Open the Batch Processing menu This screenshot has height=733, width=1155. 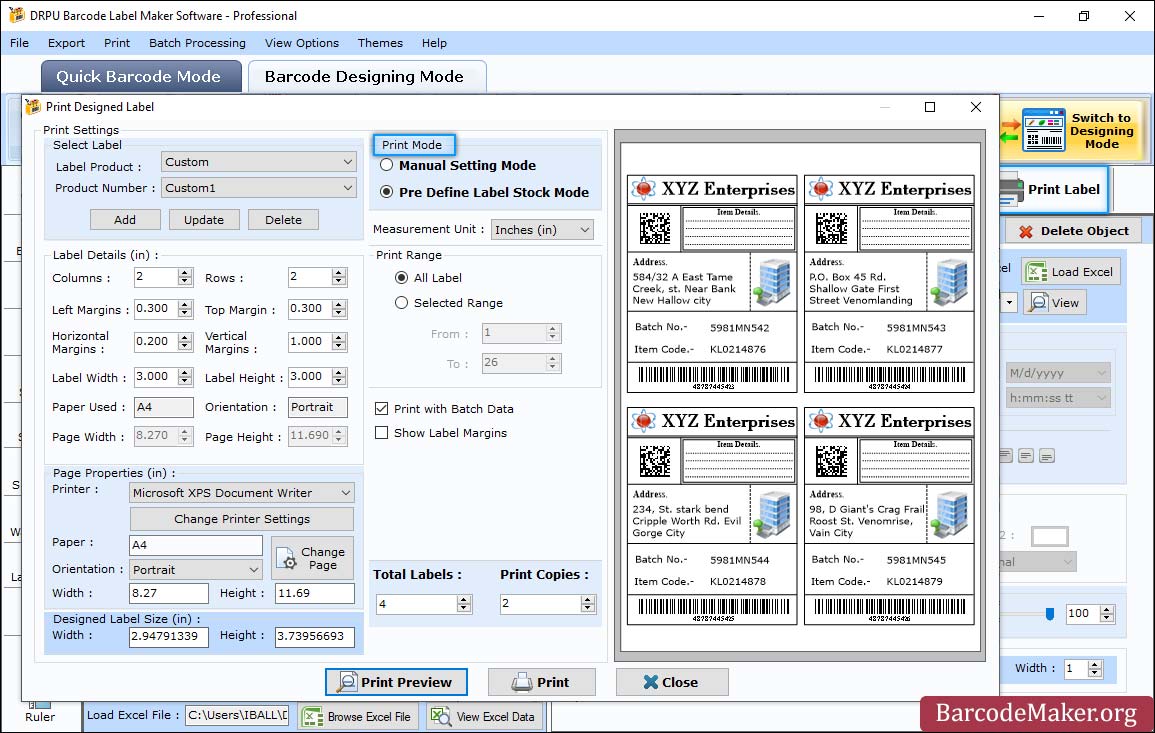click(x=197, y=43)
